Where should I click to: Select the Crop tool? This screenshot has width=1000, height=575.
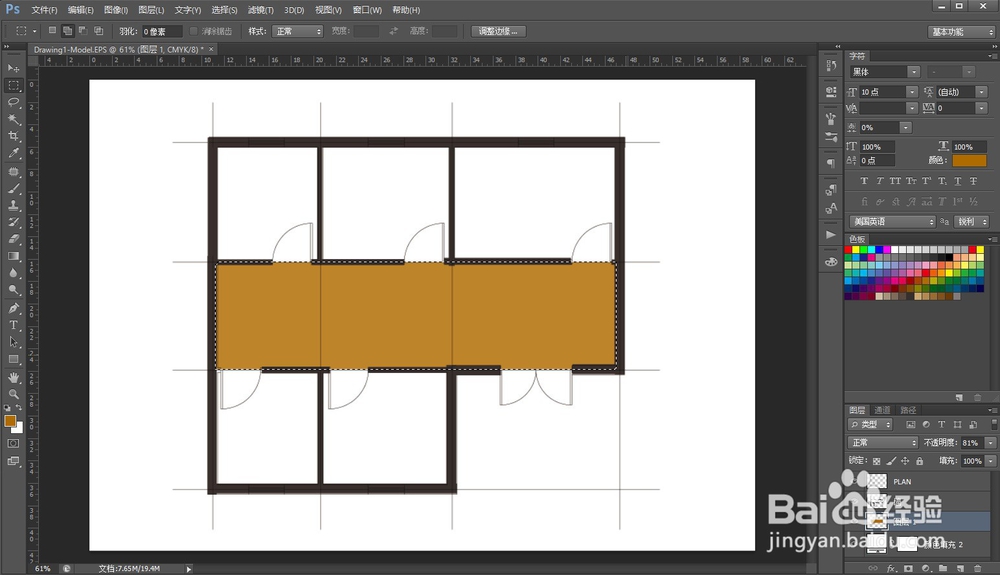(13, 136)
